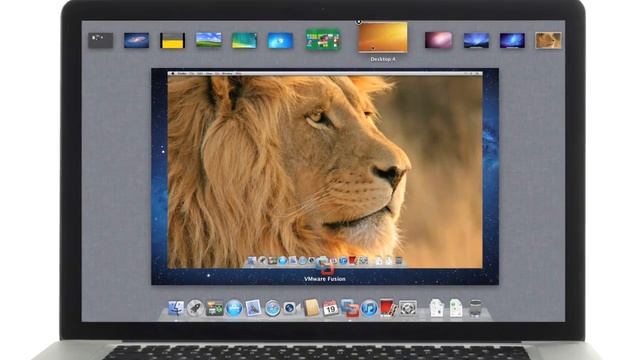Select the lion wallpaper space thumbnail

click(548, 40)
